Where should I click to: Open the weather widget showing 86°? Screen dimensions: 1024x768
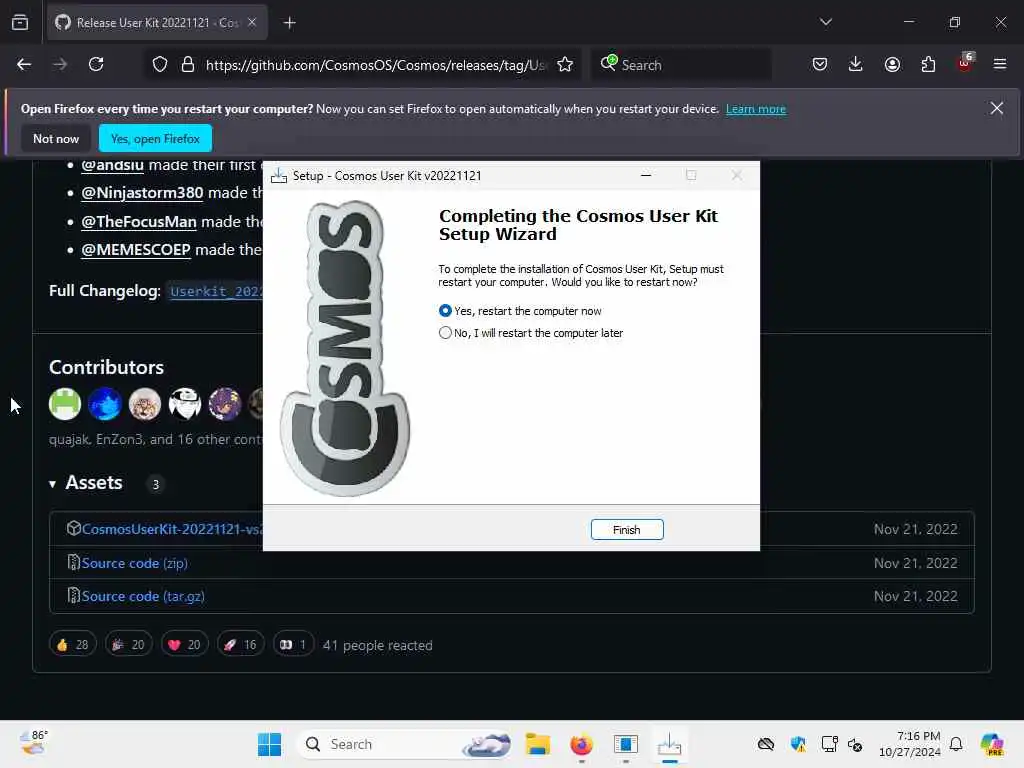click(34, 743)
